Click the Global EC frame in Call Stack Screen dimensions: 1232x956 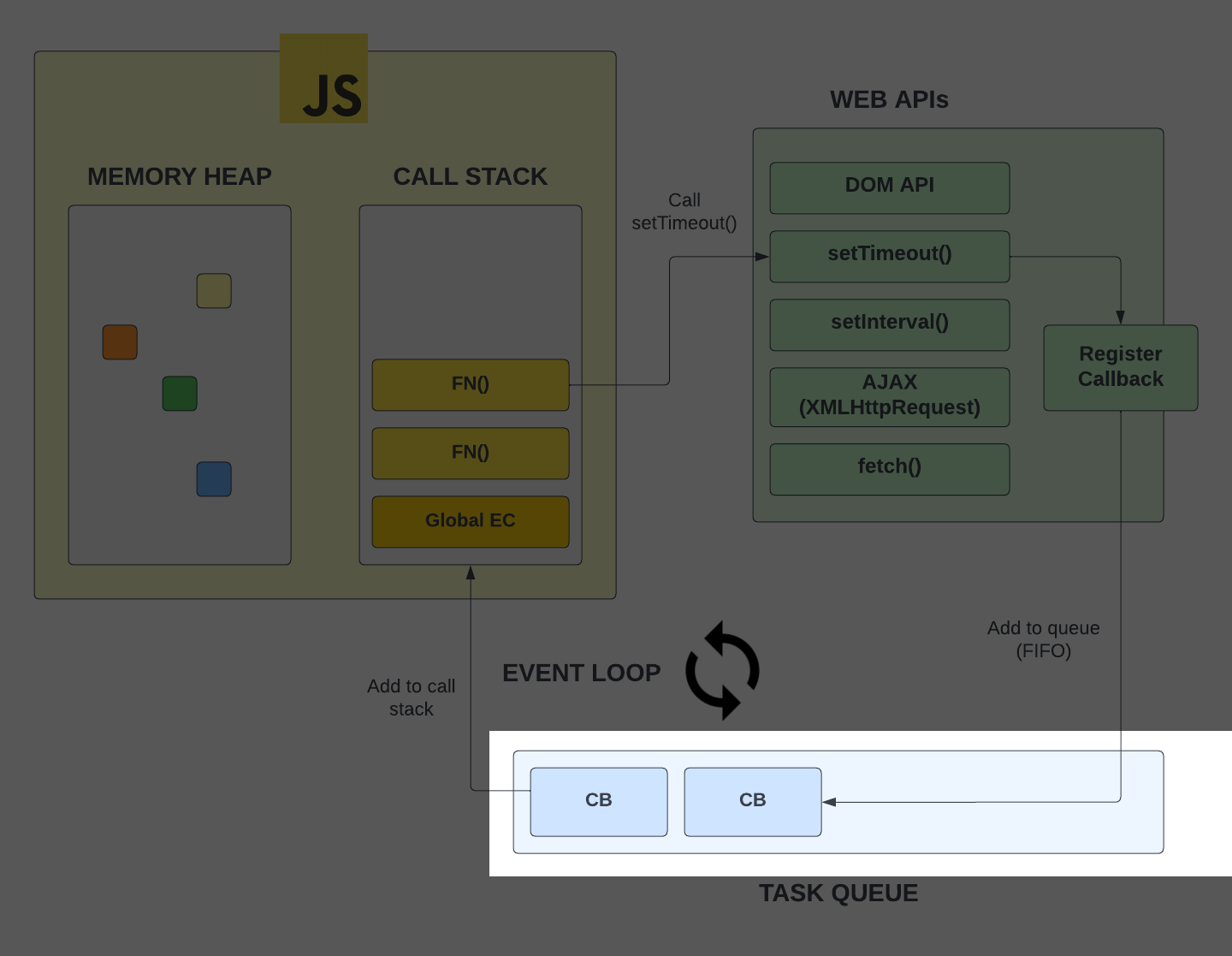coord(470,520)
